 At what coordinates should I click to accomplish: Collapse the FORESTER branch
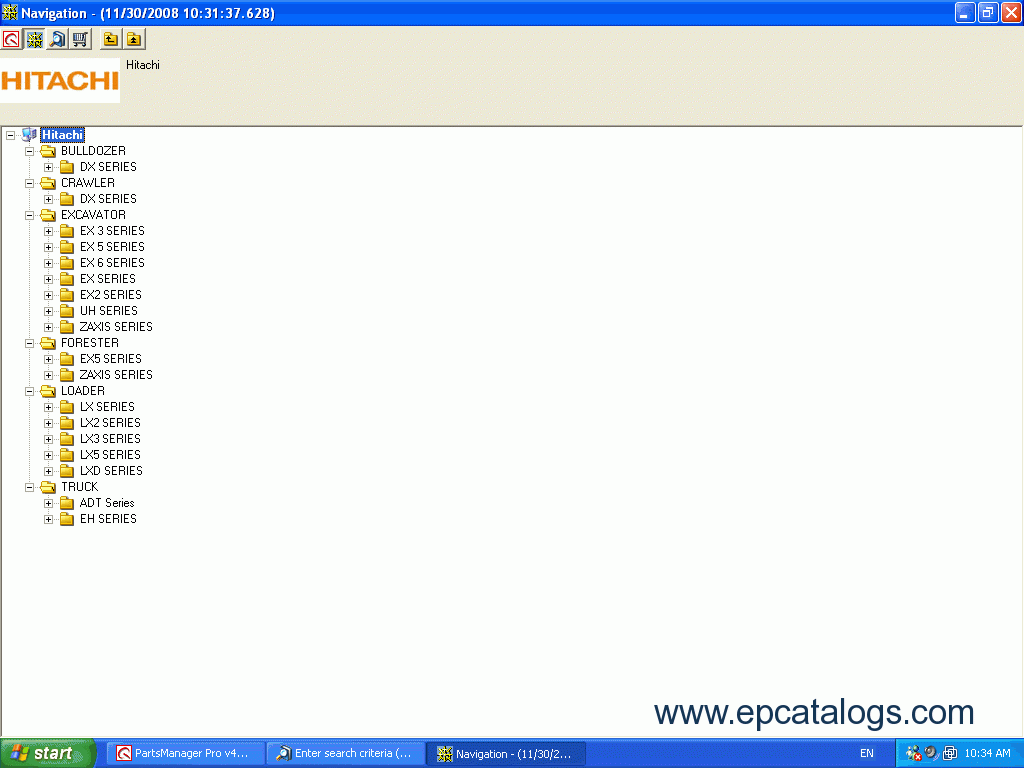(x=29, y=344)
